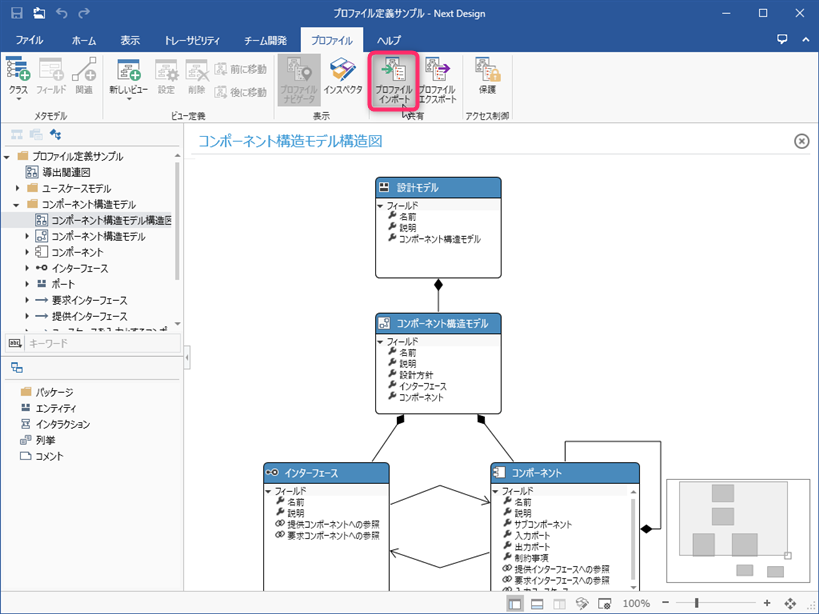The width and height of the screenshot is (819, 614).
Task: Open the ホーム ribbon tab
Action: point(84,39)
